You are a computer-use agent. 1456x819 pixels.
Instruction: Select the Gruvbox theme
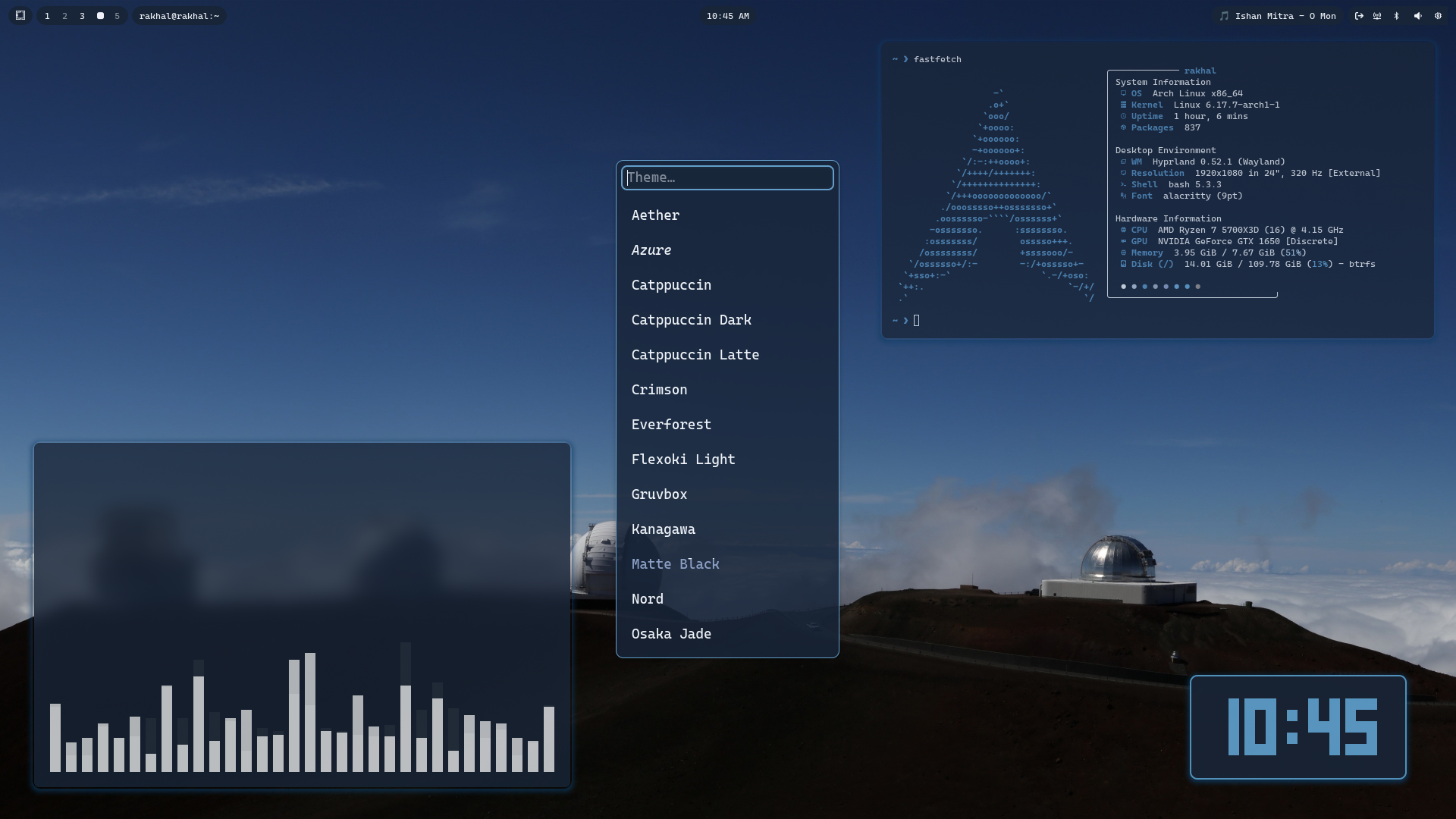[727, 494]
